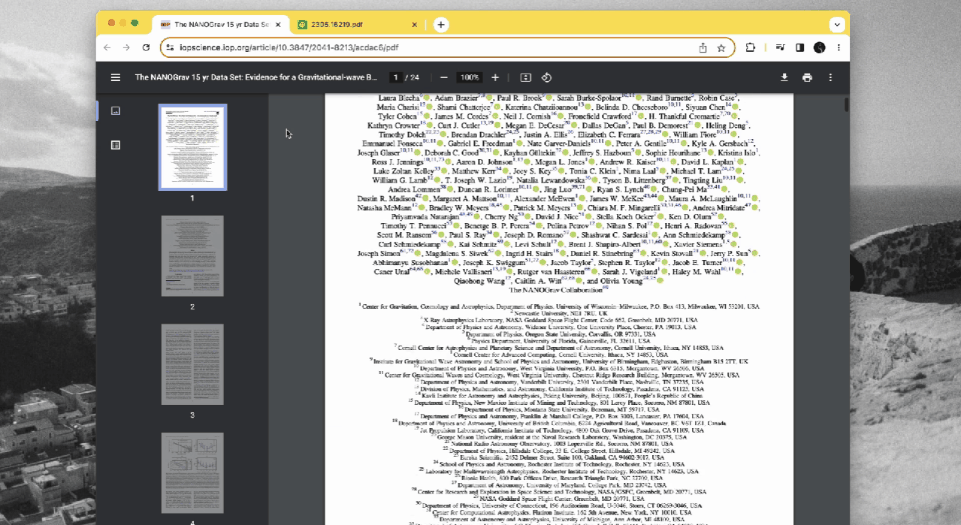Download the PDF document
This screenshot has width=961, height=525.
(x=784, y=77)
